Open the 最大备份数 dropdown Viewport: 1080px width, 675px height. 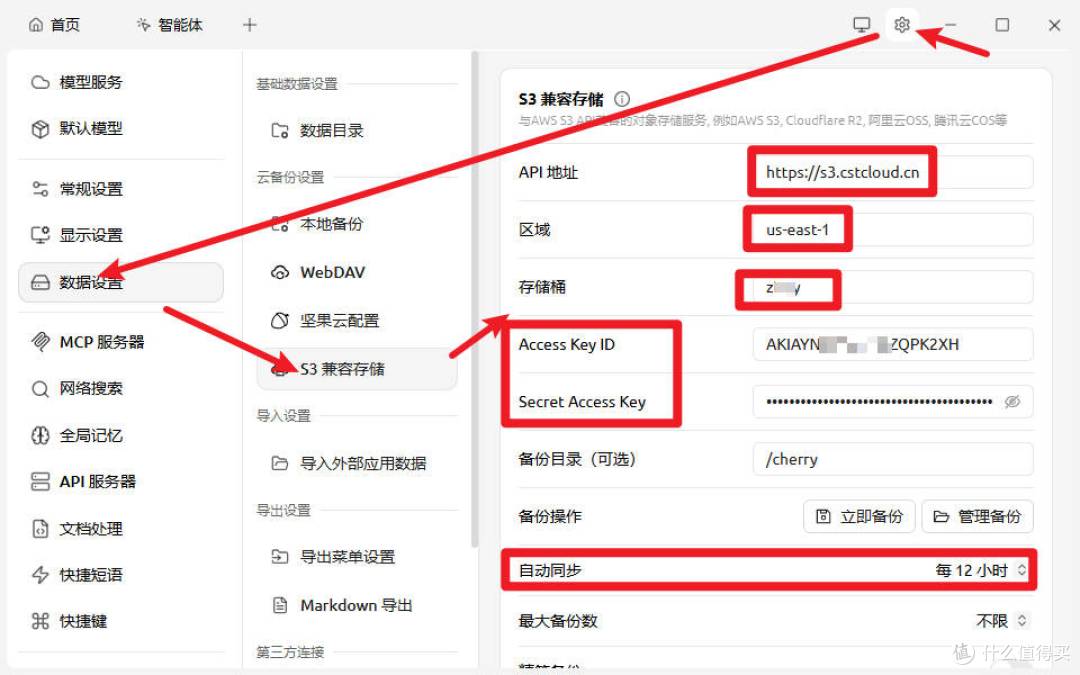tap(1001, 621)
